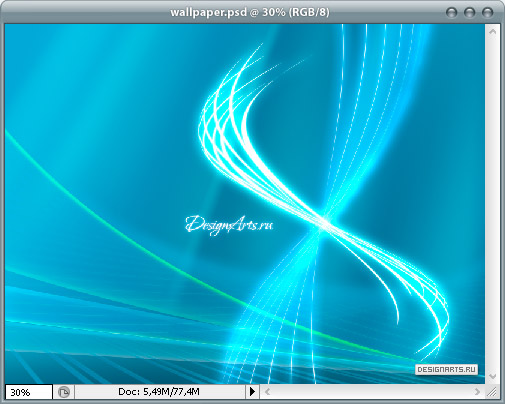
Task: Click the document status icon beside the zoom field
Action: [x=64, y=392]
